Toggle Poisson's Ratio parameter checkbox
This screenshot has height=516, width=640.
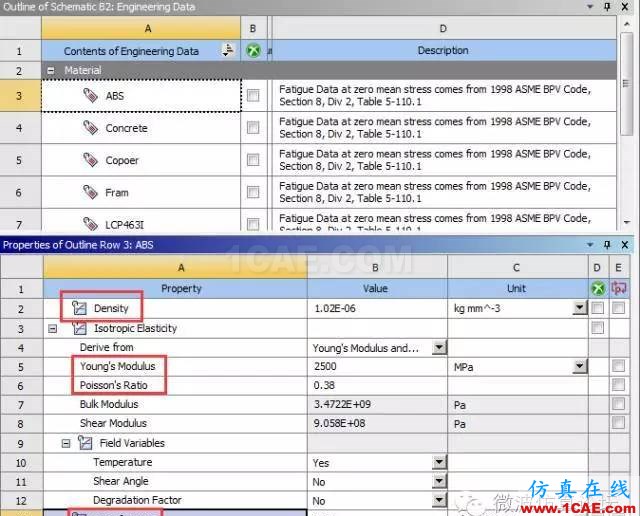click(x=618, y=385)
